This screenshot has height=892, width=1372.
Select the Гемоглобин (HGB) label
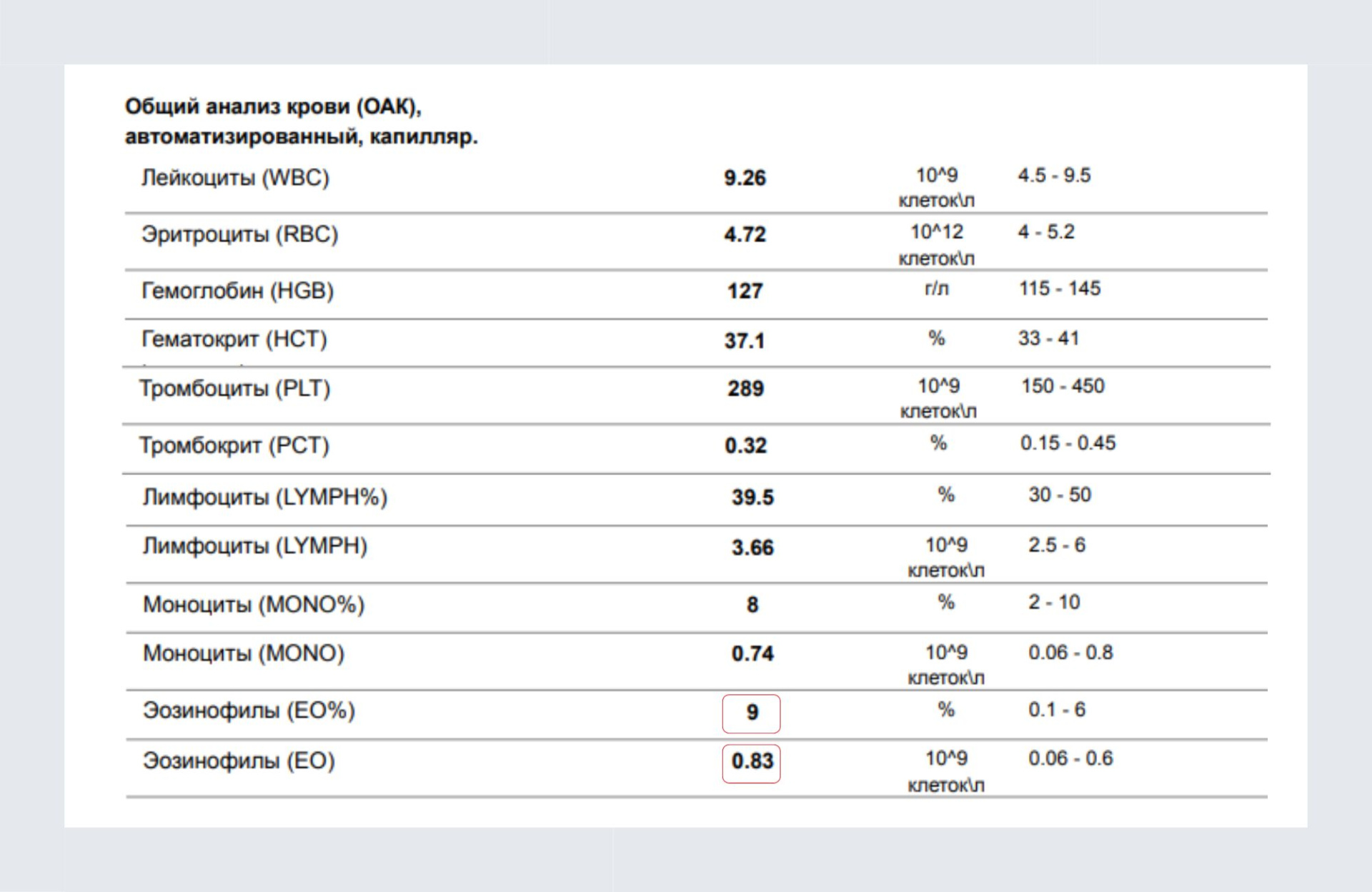click(237, 291)
